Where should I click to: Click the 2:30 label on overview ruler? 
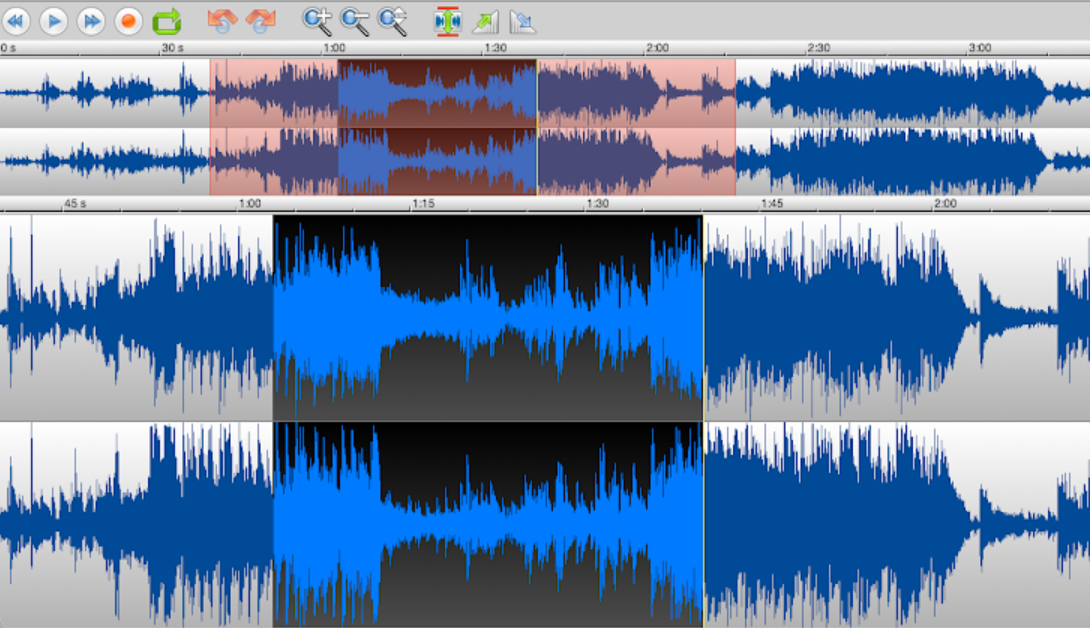pos(818,48)
